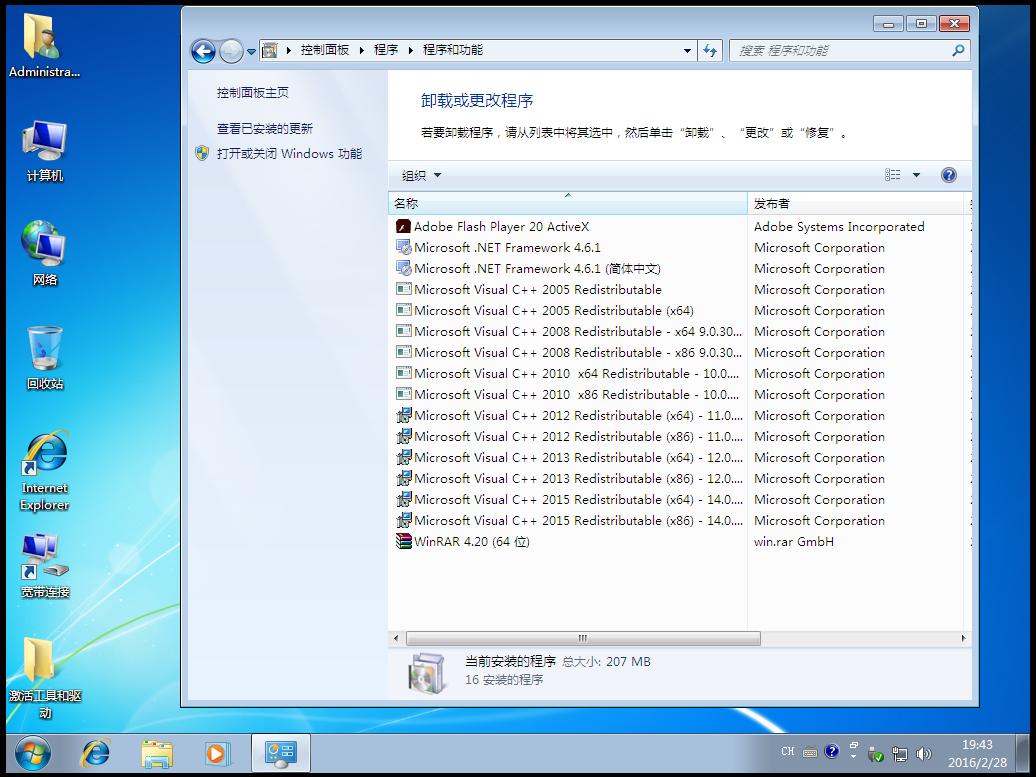Select Visual C++ 2008 Redistributable x86
Image resolution: width=1036 pixels, height=777 pixels.
point(578,353)
